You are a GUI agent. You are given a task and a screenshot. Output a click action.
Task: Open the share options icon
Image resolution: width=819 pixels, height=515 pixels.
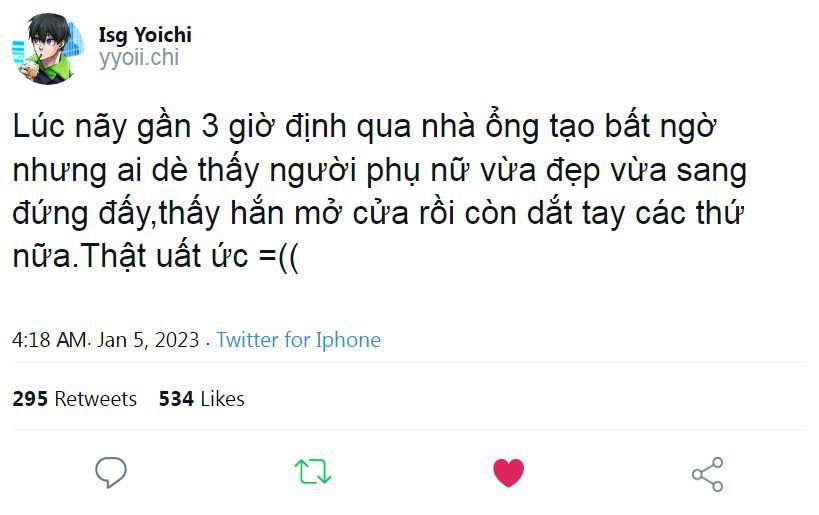click(x=707, y=474)
